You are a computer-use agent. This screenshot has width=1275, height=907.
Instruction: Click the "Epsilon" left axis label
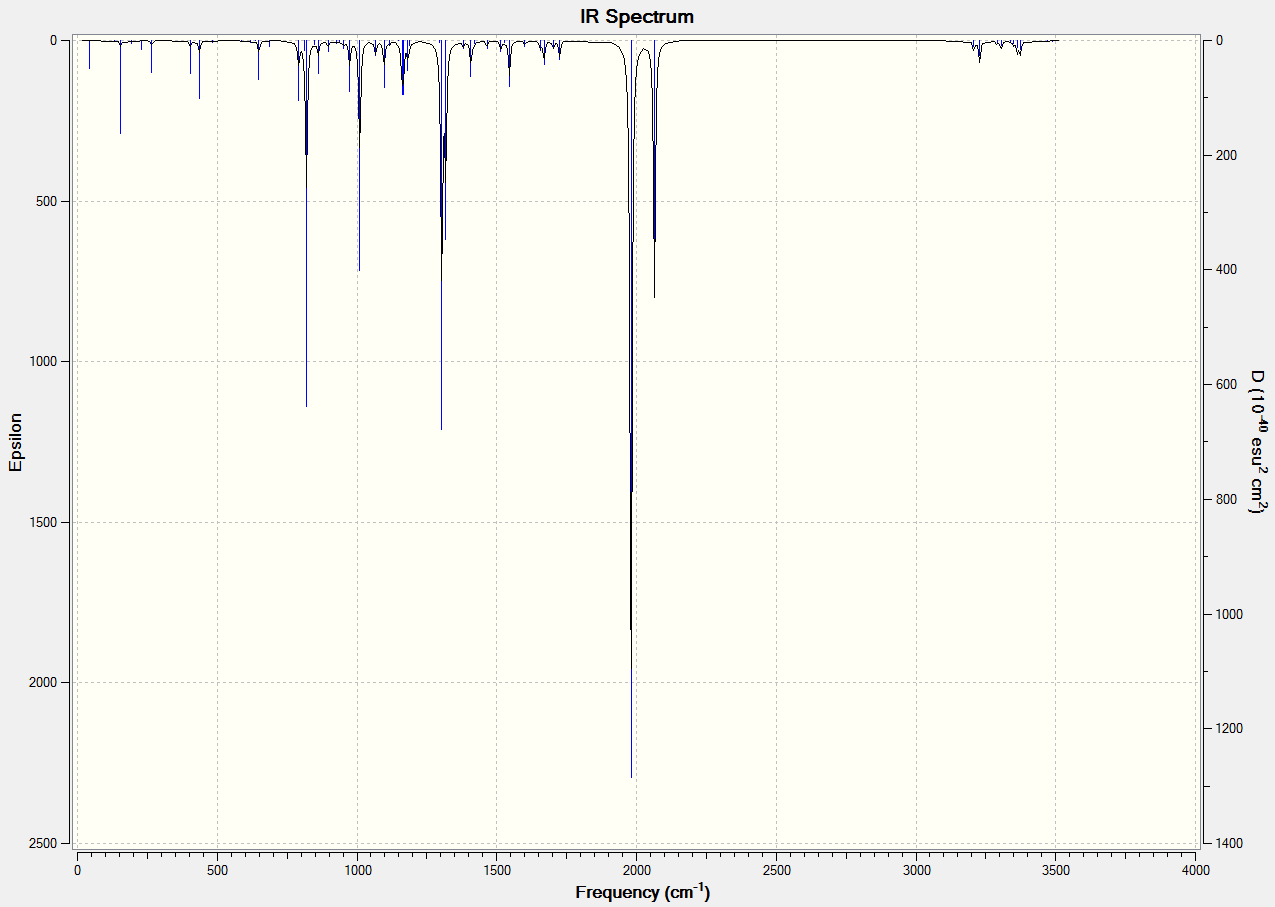pos(15,441)
